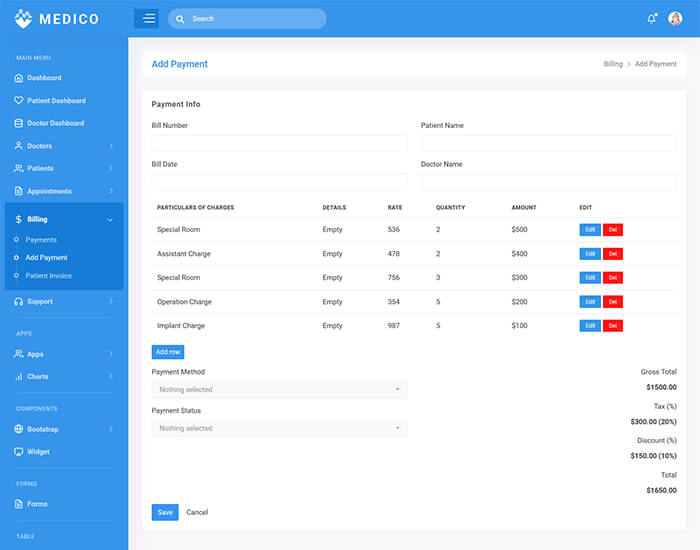The image size is (700, 550).
Task: Open the Payment Status dropdown
Action: [279, 428]
